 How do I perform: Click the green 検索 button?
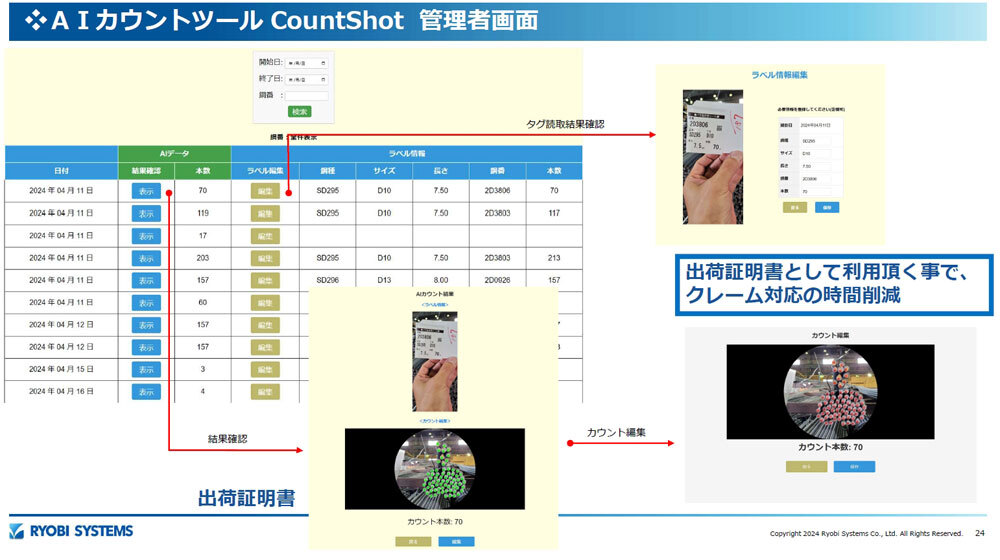coord(299,112)
